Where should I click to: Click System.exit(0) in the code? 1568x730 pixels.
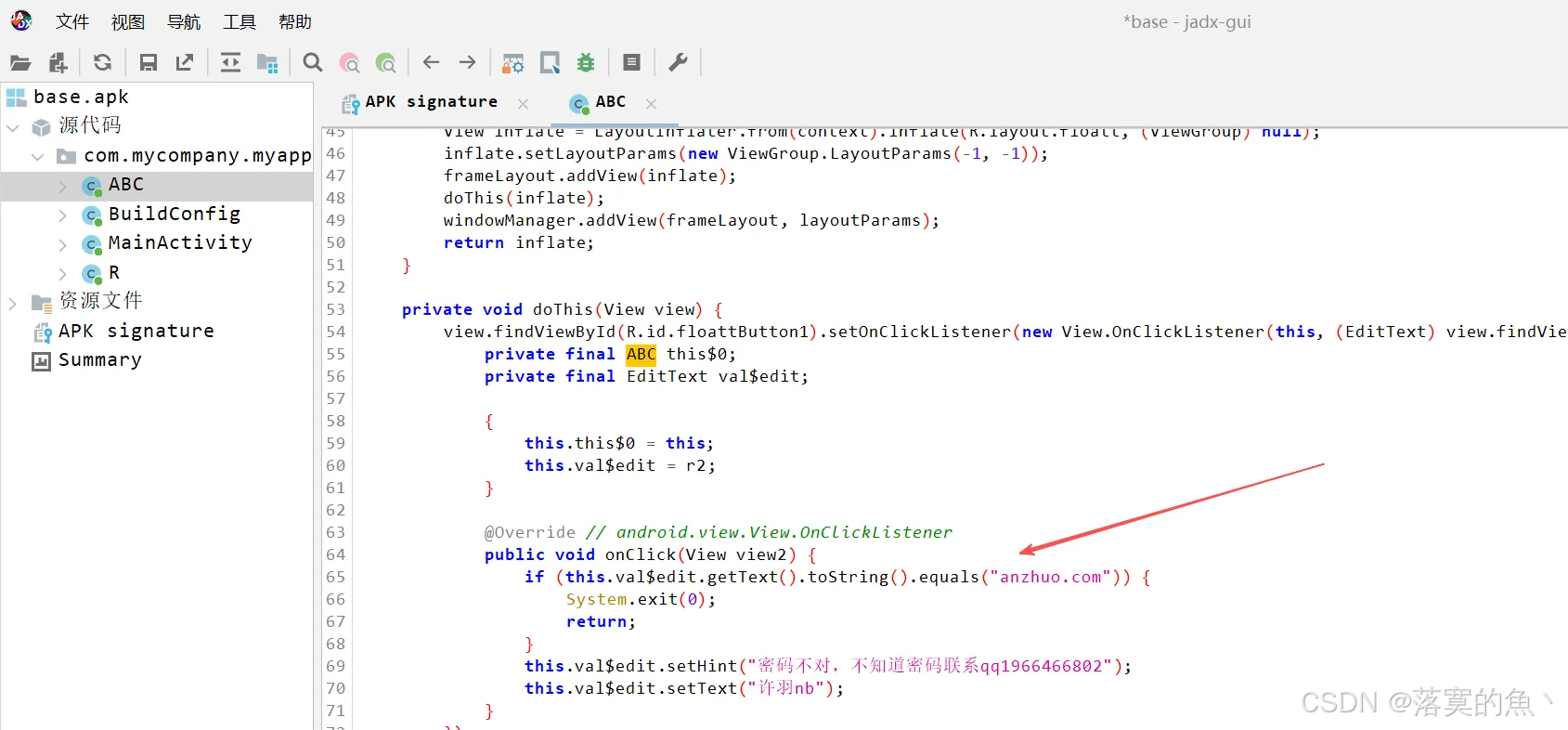(x=641, y=599)
